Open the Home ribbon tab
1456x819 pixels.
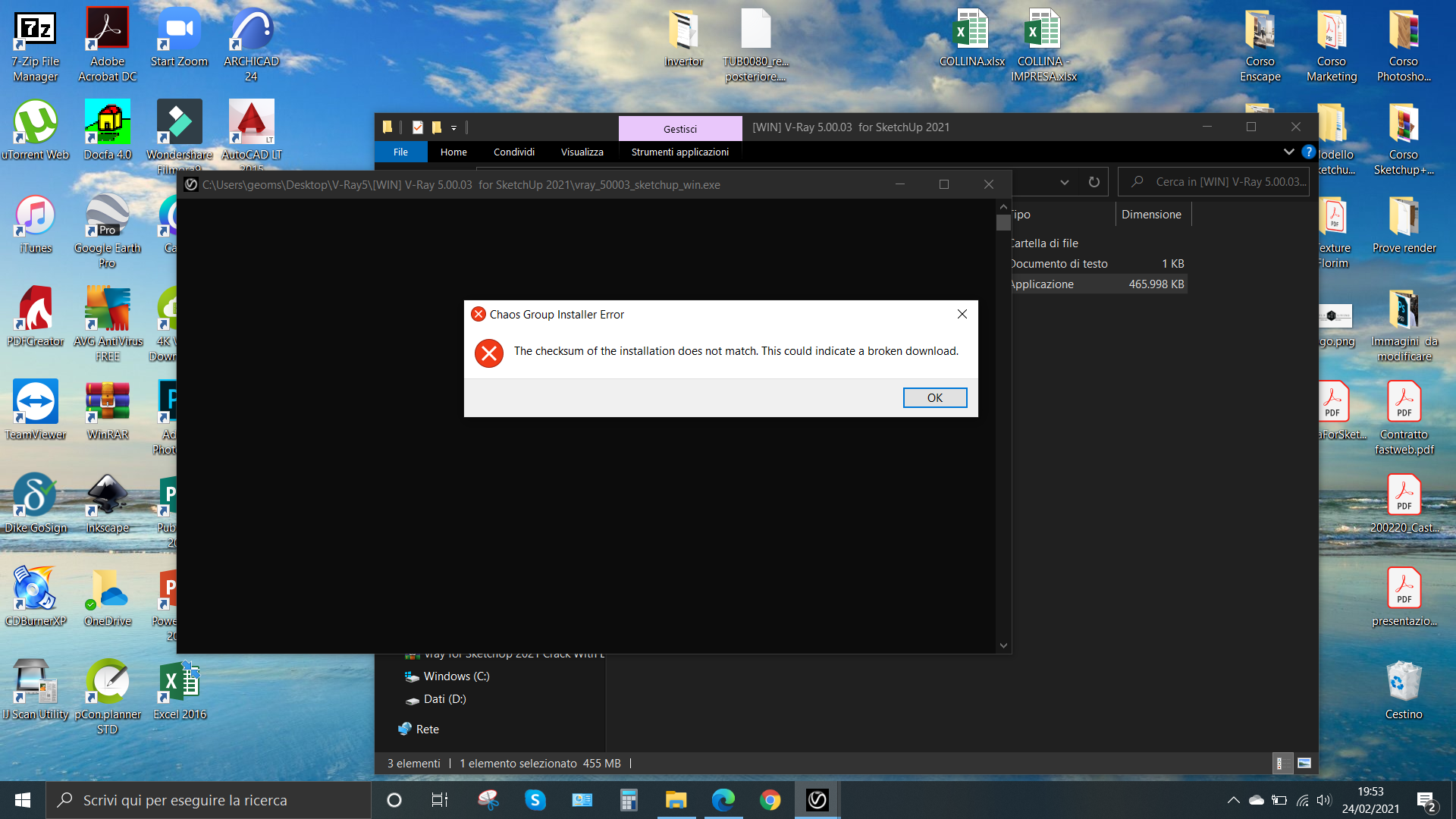[453, 152]
